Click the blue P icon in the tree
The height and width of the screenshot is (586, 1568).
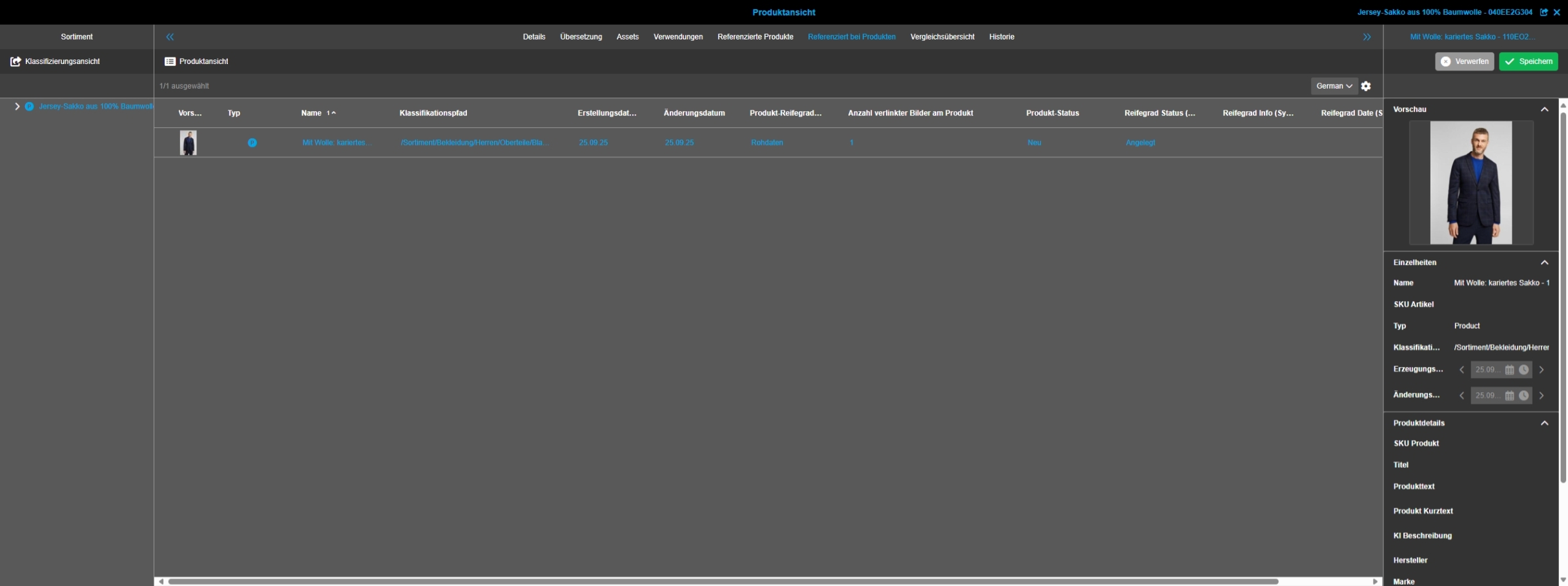[29, 107]
